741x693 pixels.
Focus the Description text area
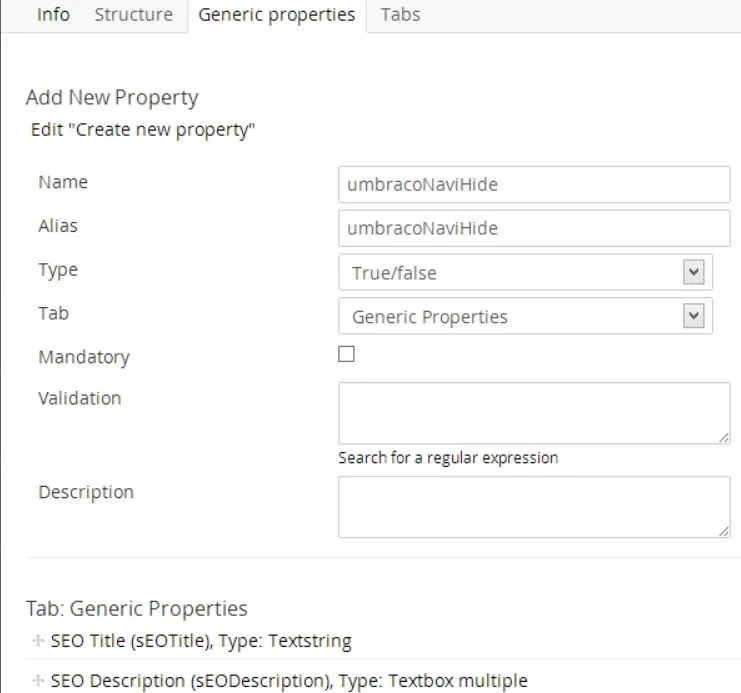click(534, 506)
